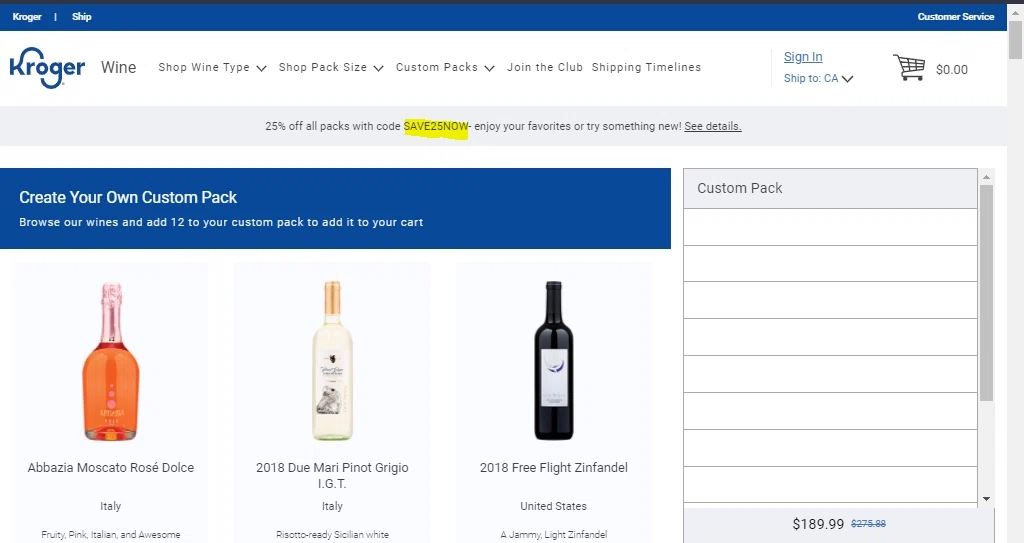Open the Custom Packs dropdown
Image resolution: width=1024 pixels, height=543 pixels.
click(x=445, y=68)
